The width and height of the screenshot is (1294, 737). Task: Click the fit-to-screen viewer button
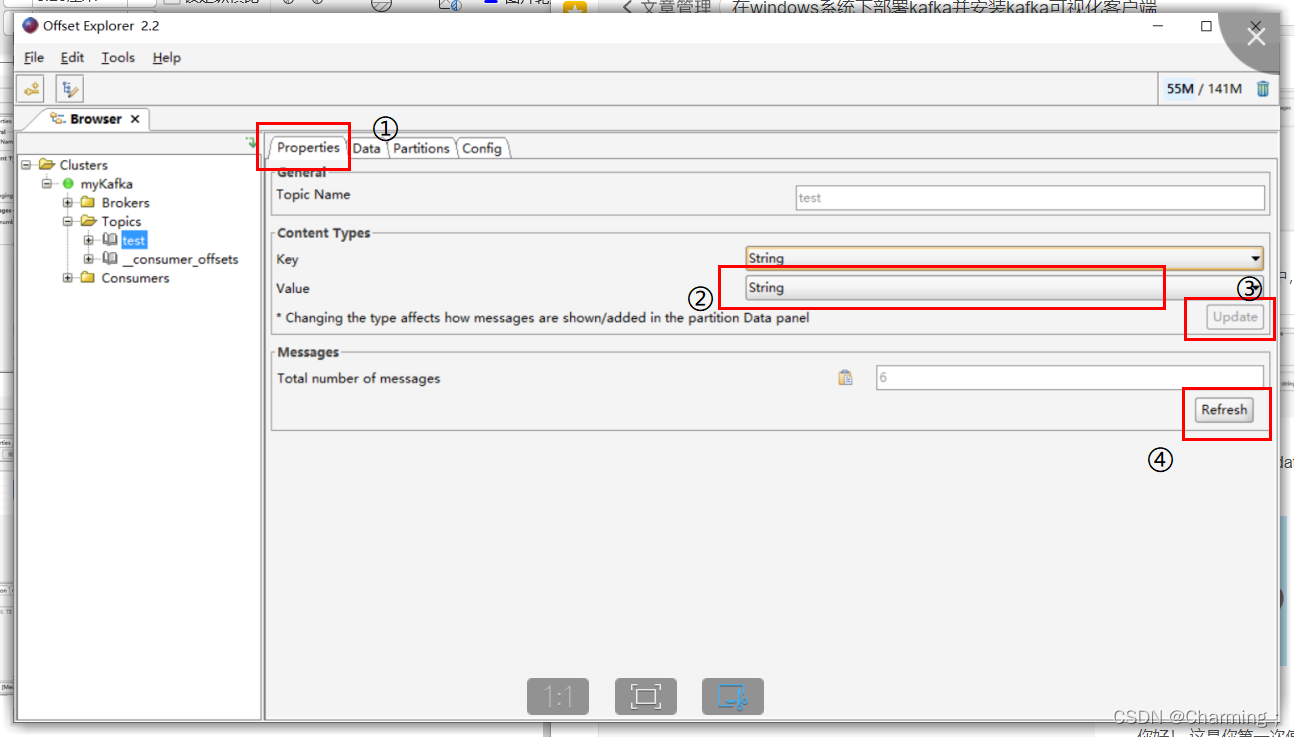pyautogui.click(x=646, y=696)
